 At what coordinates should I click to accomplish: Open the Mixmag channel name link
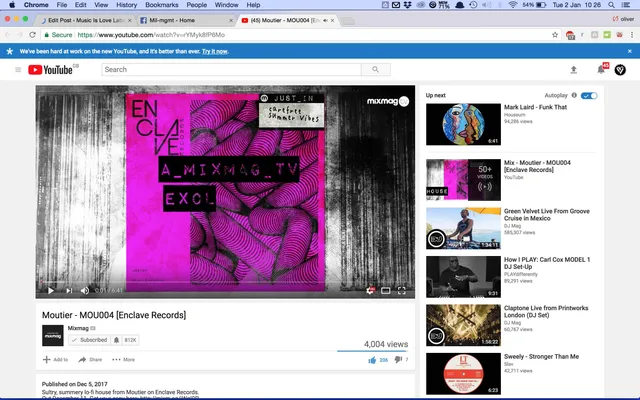pyautogui.click(x=78, y=328)
